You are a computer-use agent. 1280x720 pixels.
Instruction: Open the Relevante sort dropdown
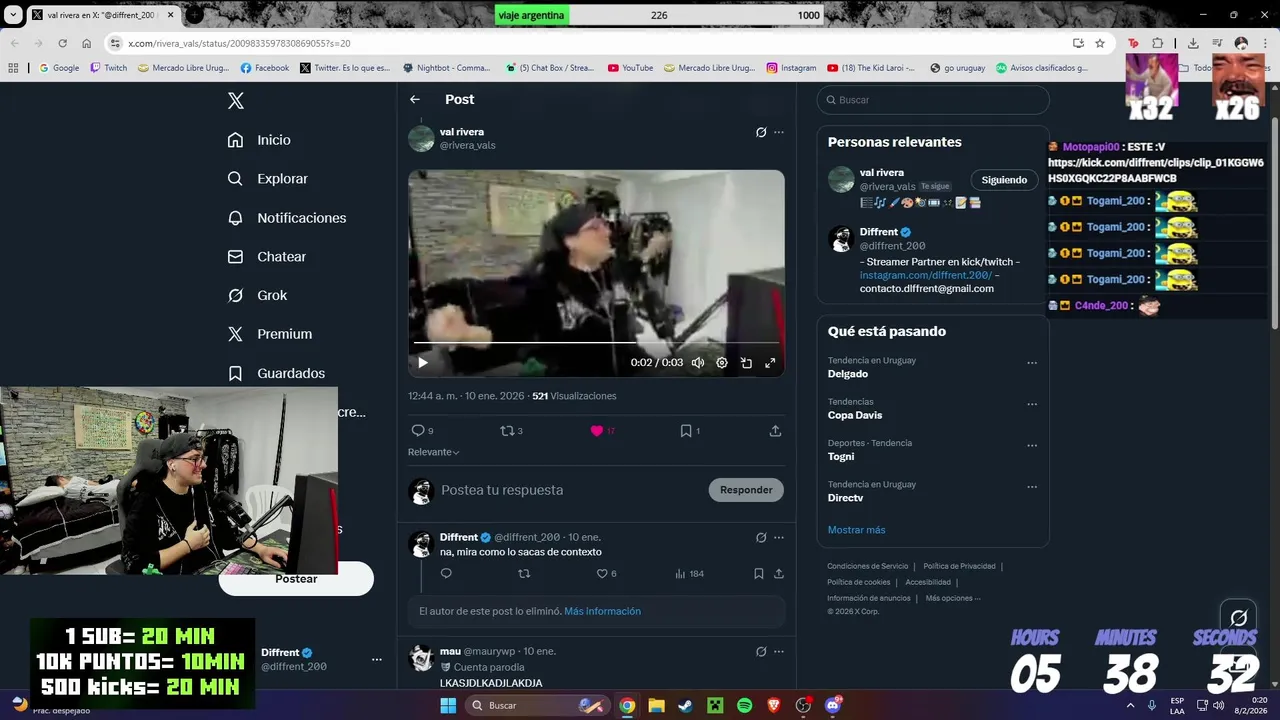(434, 452)
